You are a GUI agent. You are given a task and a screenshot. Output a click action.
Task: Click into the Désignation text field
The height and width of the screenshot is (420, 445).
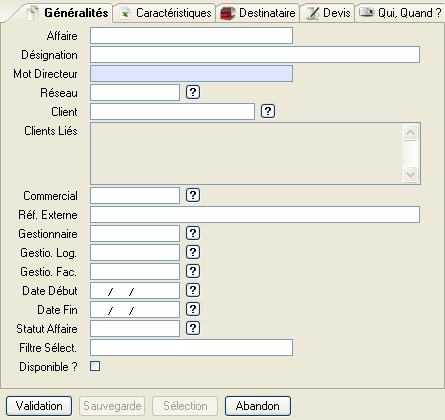[x=255, y=54]
